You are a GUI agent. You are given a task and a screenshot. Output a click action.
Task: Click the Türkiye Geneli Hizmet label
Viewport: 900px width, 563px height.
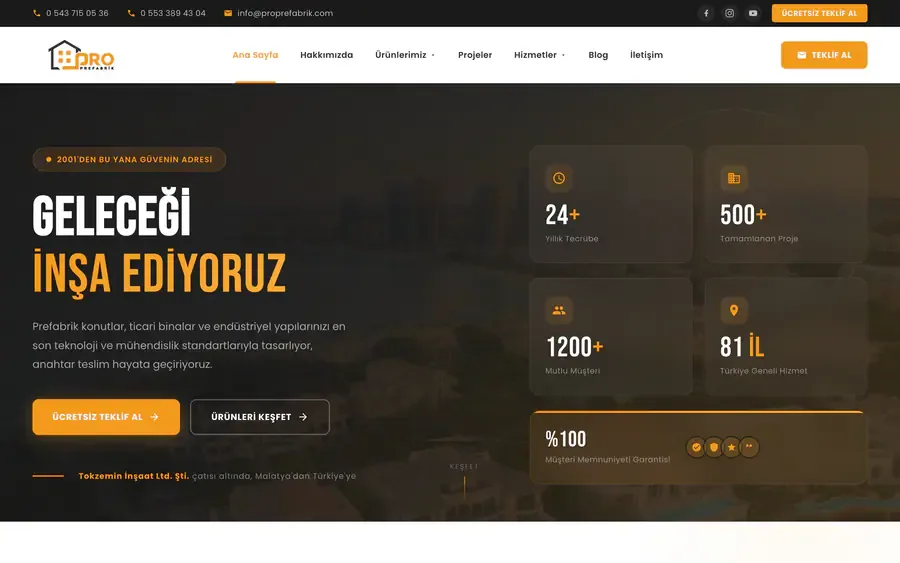763,371
